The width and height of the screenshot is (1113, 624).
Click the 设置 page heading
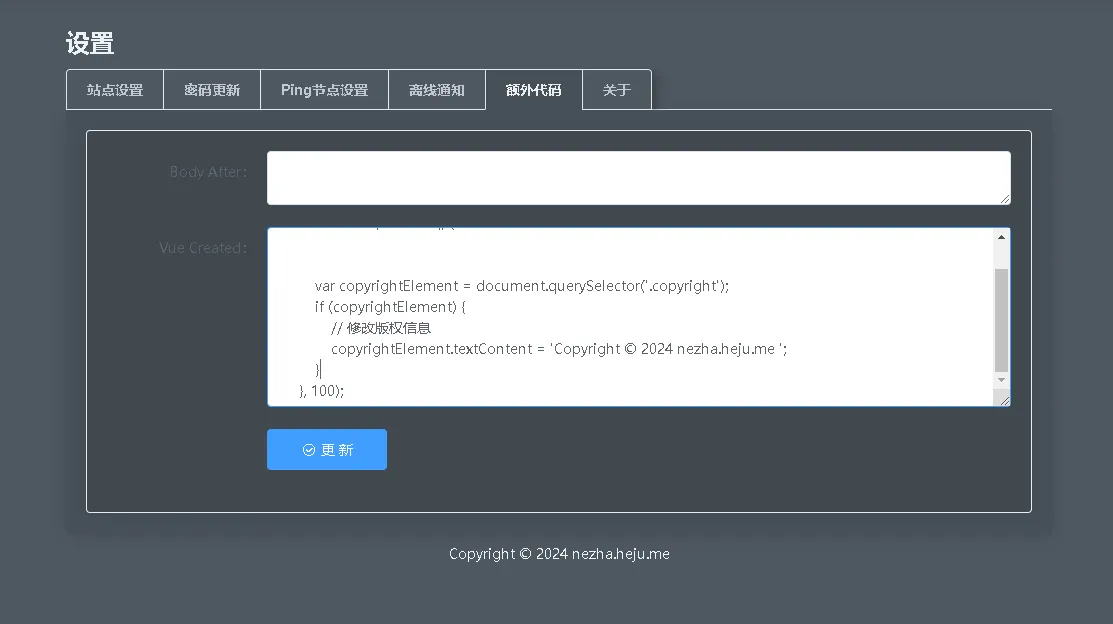click(90, 44)
